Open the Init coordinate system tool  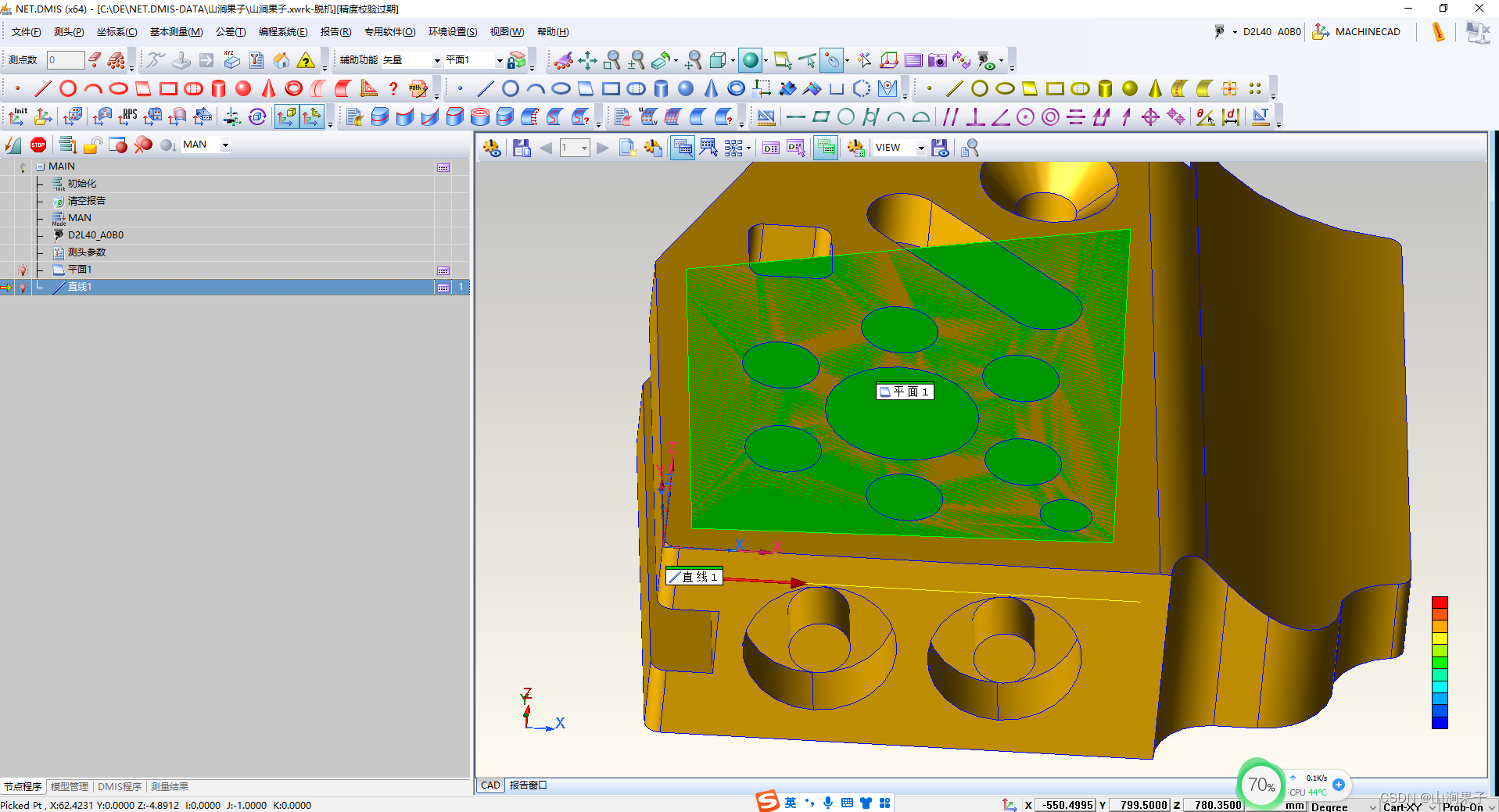pos(17,116)
